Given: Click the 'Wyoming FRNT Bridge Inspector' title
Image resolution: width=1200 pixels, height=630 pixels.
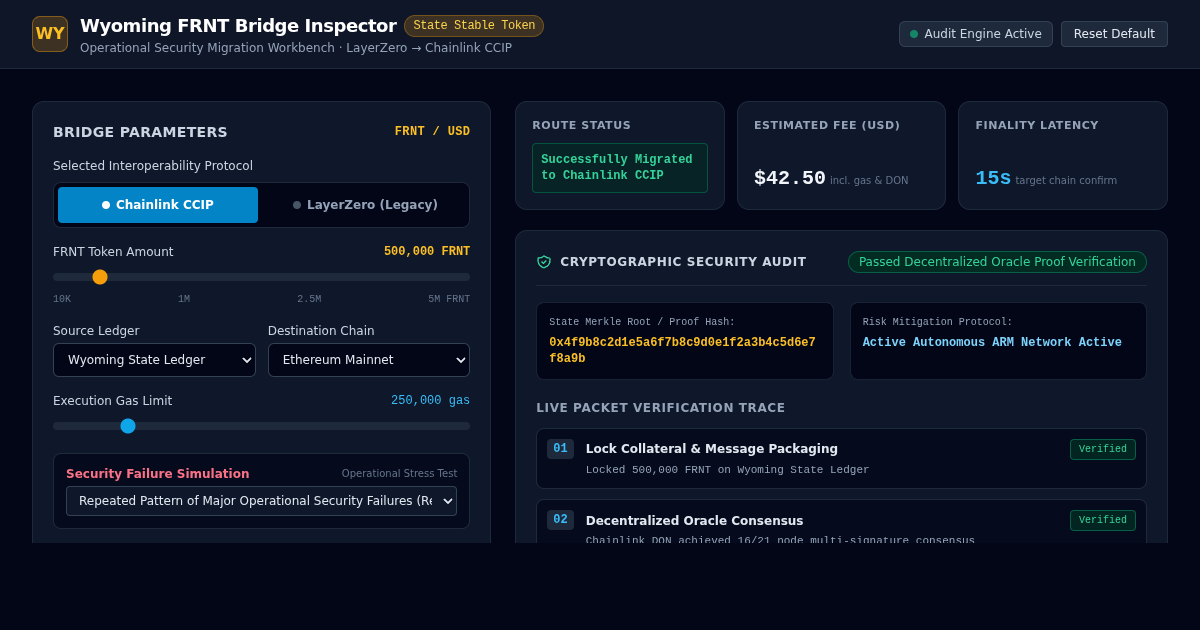Looking at the screenshot, I should (238, 26).
